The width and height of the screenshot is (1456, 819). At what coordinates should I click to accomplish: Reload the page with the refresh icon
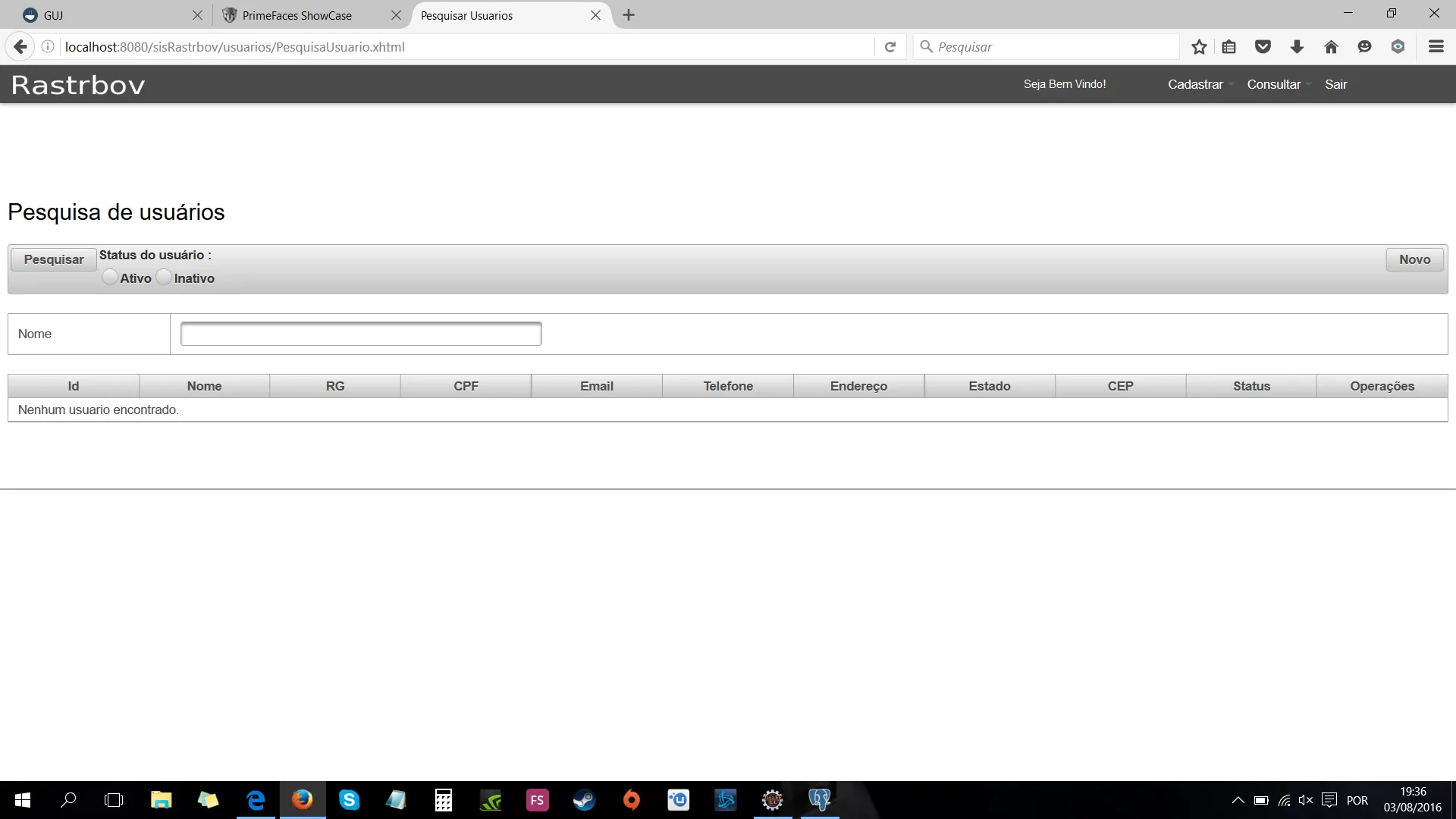point(890,47)
